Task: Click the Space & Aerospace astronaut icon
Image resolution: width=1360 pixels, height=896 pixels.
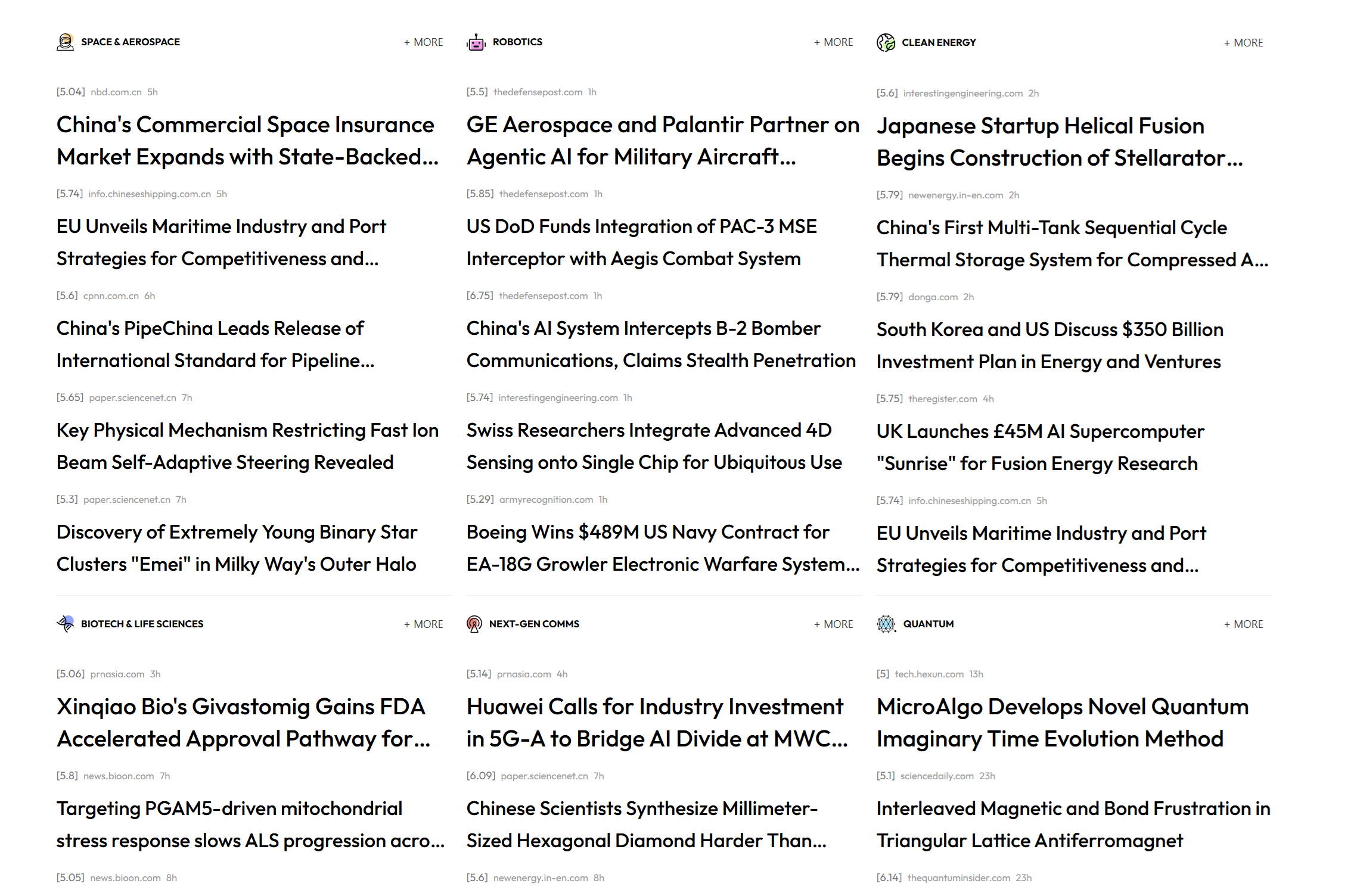Action: click(65, 42)
